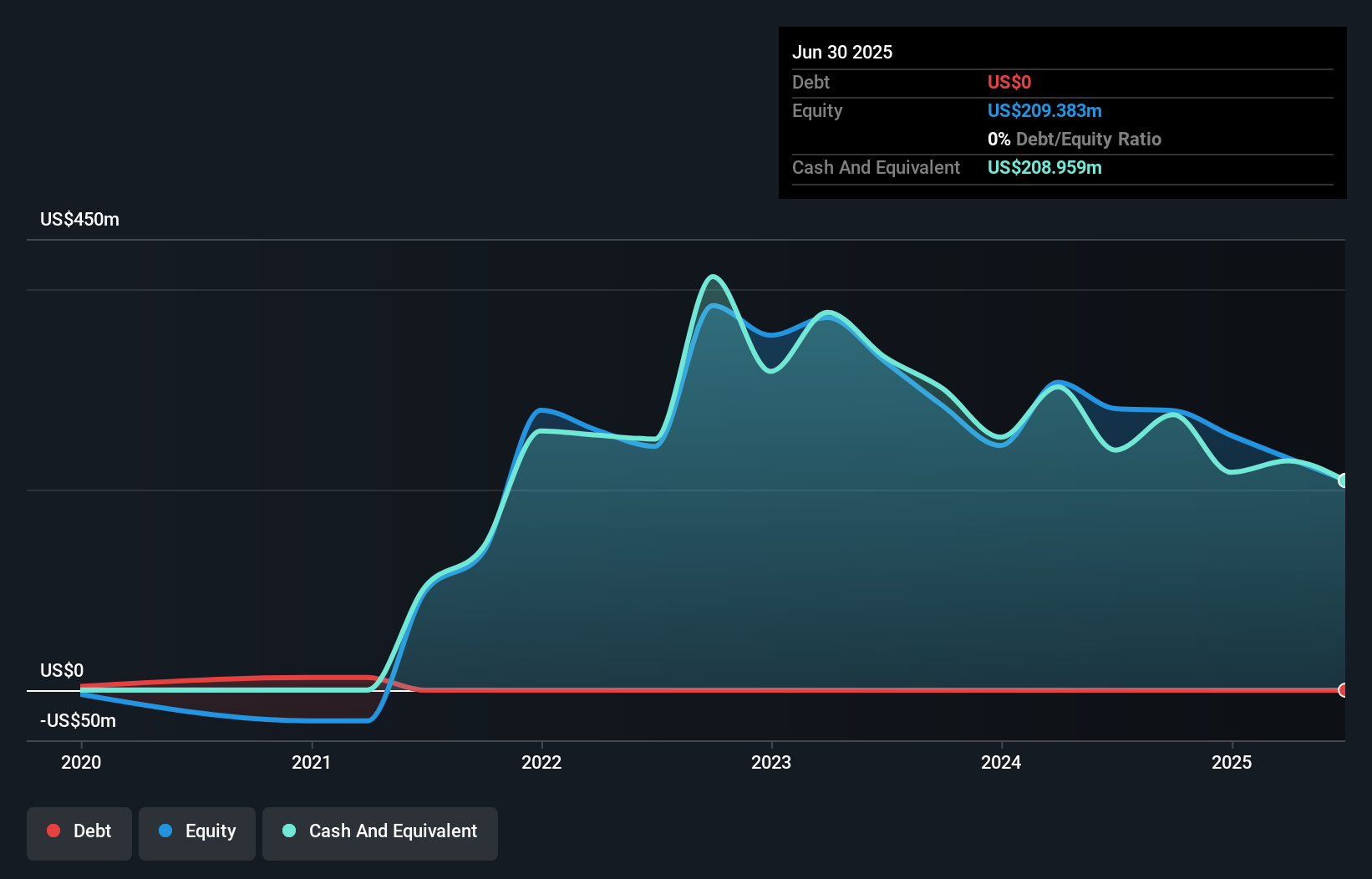Click the 2022 x-axis label

[541, 762]
